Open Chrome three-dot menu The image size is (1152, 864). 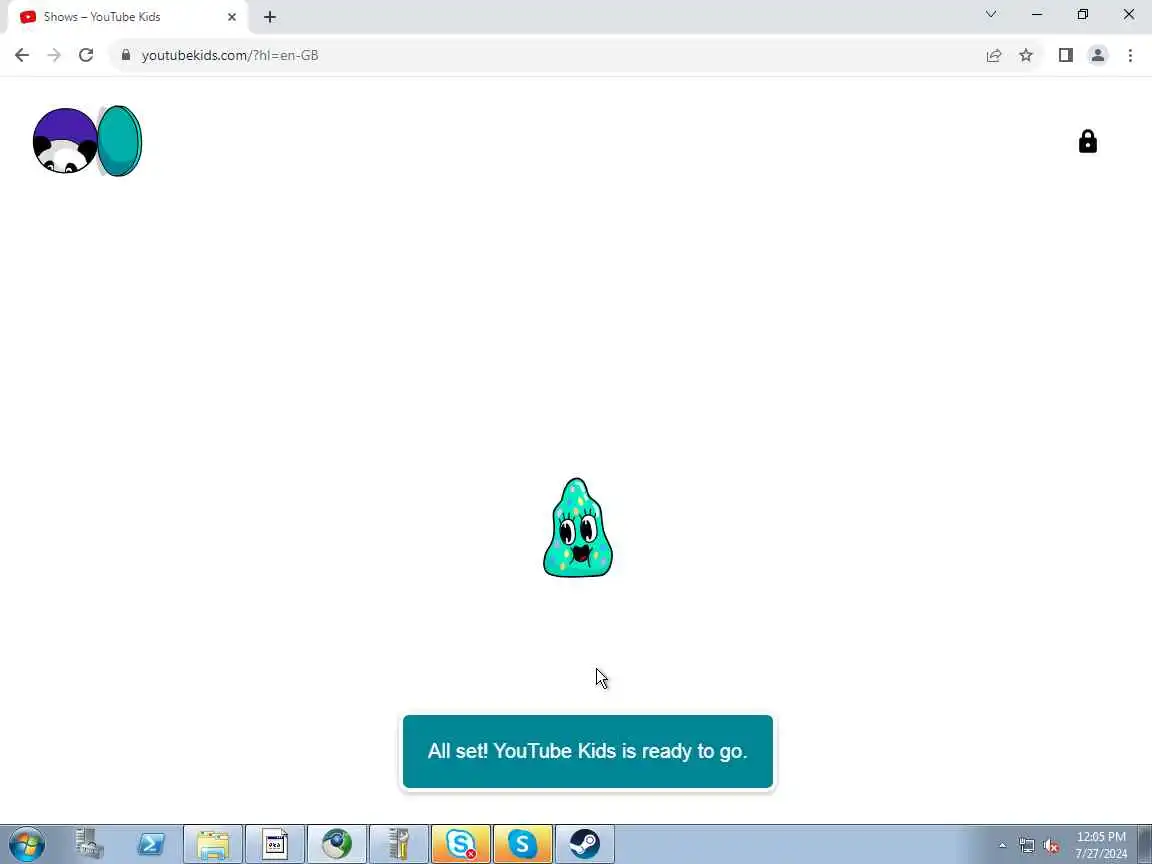1130,55
